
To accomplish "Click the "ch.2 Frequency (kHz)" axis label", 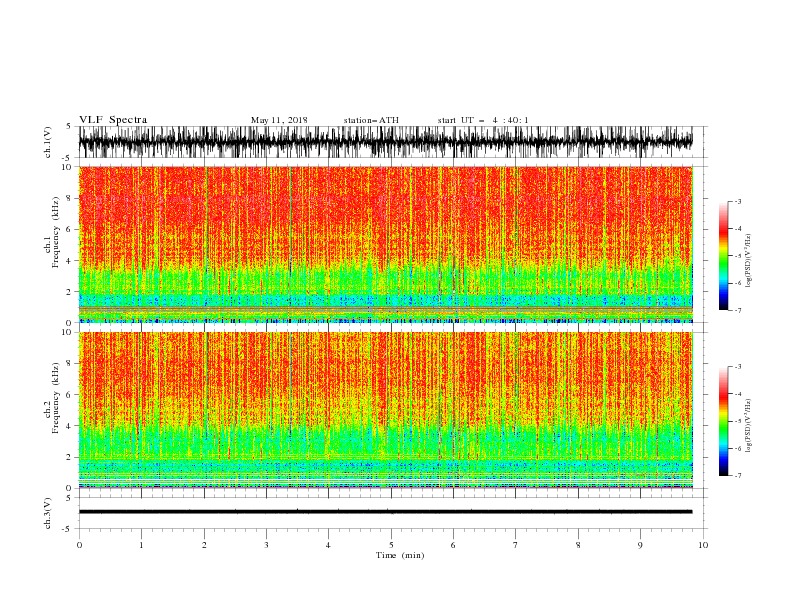I will click(52, 397).
